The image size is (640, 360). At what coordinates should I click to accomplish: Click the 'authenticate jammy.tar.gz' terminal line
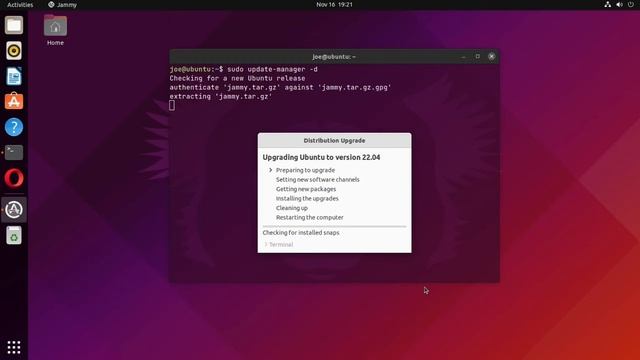(280, 87)
